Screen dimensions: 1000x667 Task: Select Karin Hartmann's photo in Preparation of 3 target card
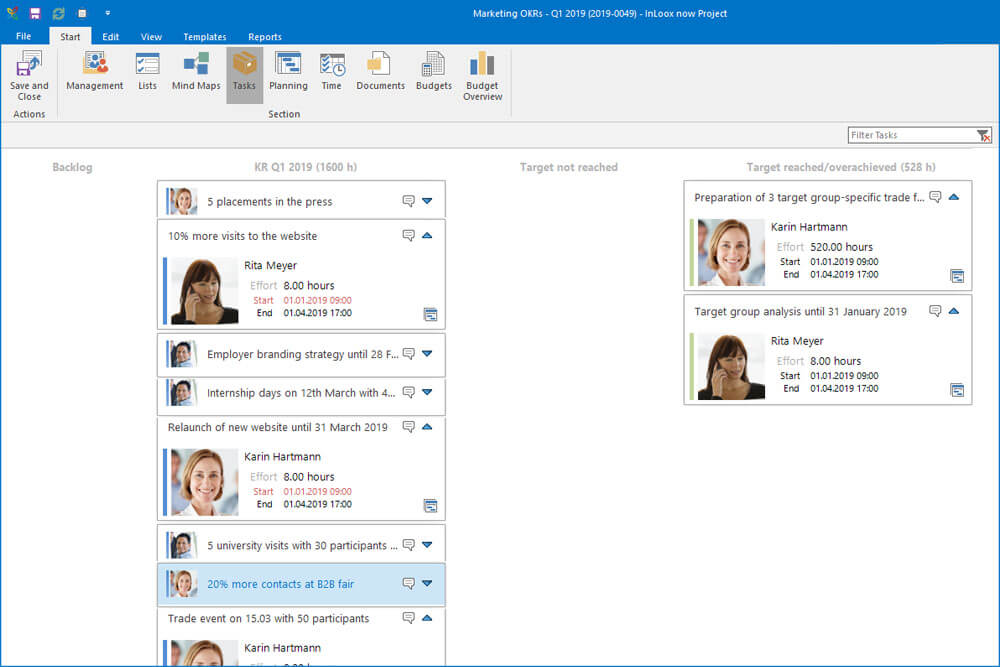click(731, 253)
